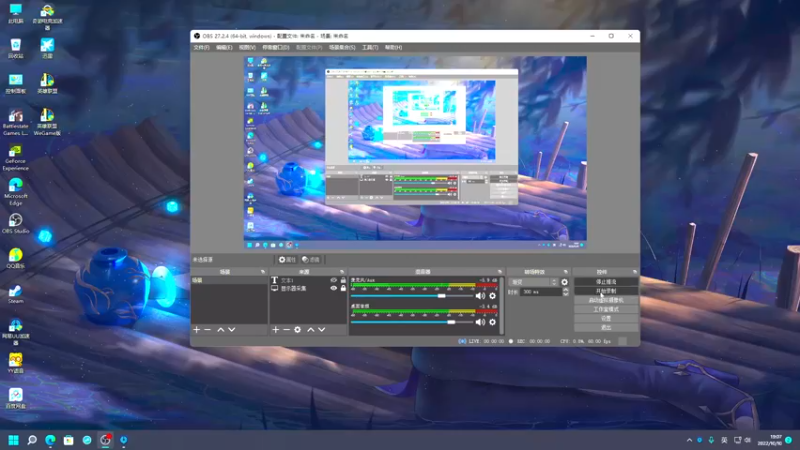Move the scene down in the Scenes list
Viewport: 800px width, 450px height.
[x=232, y=330]
